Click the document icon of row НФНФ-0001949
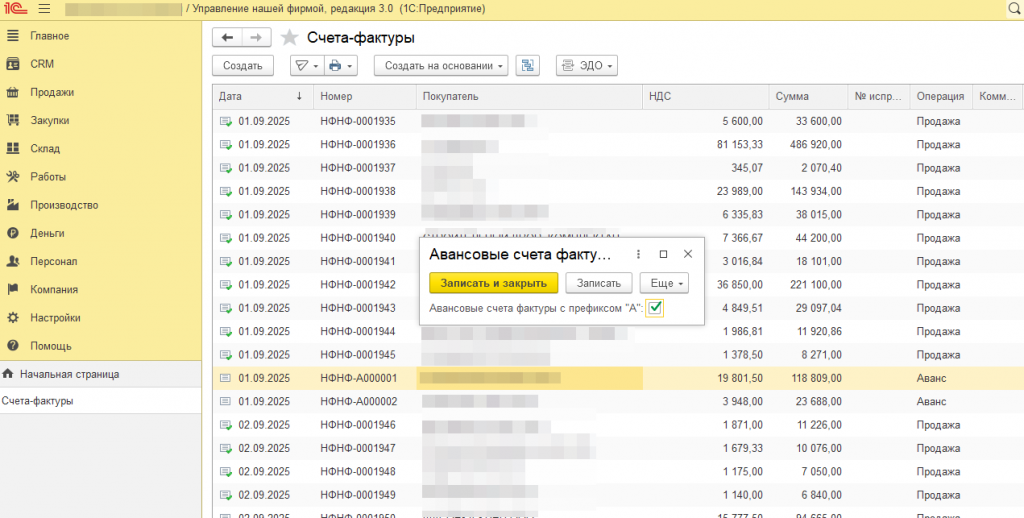1024x518 pixels. coord(226,495)
